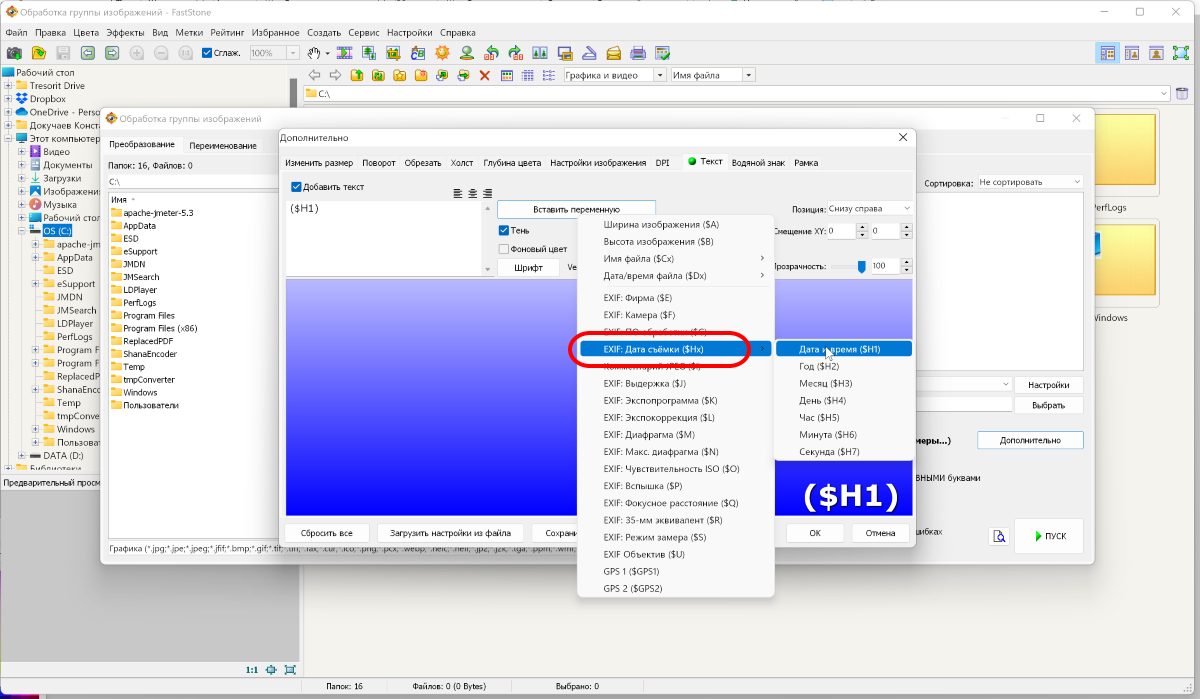Click Сбросить все button
The height and width of the screenshot is (699, 1200).
326,533
